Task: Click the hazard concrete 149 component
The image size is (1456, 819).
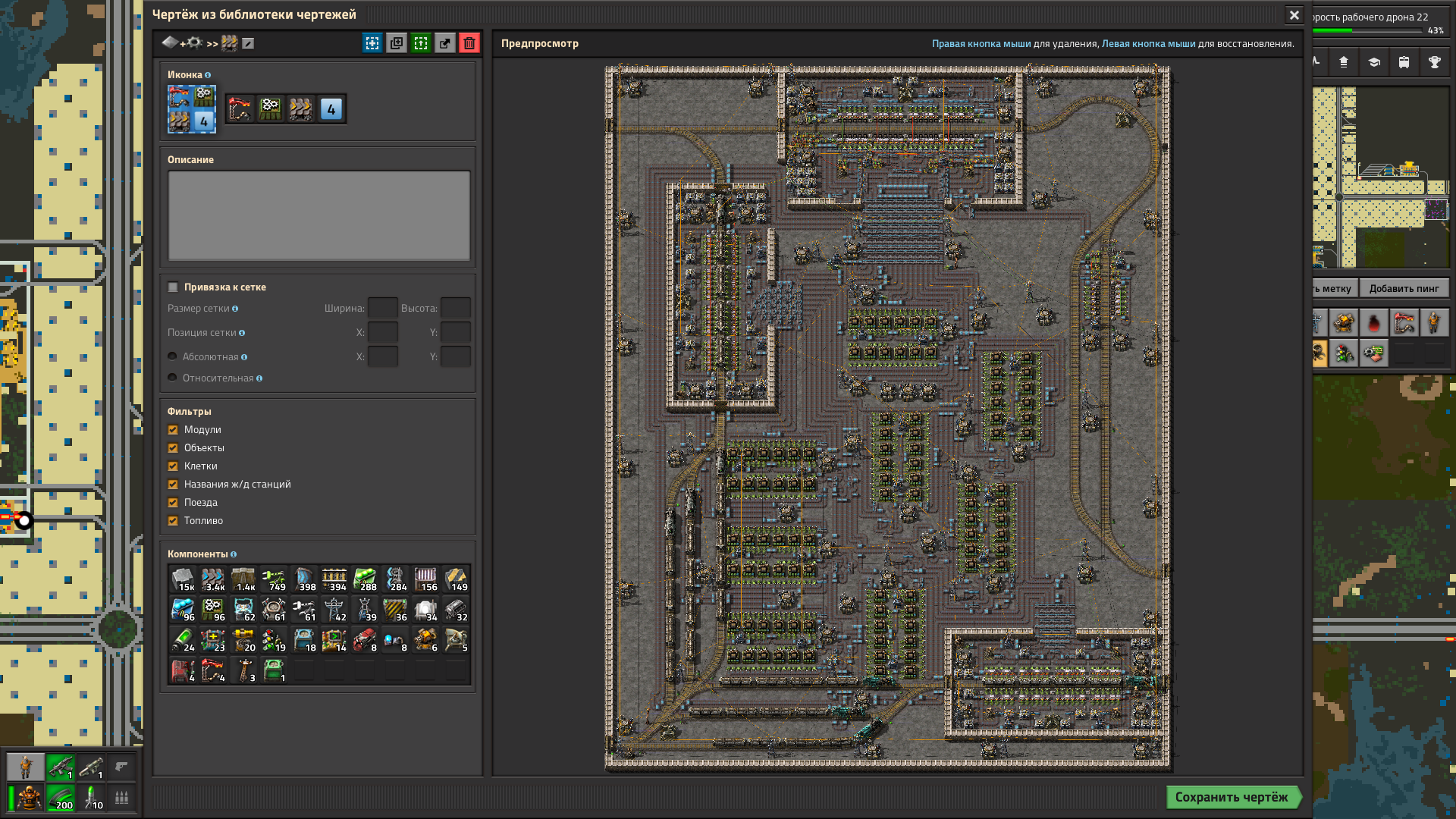Action: [x=456, y=579]
